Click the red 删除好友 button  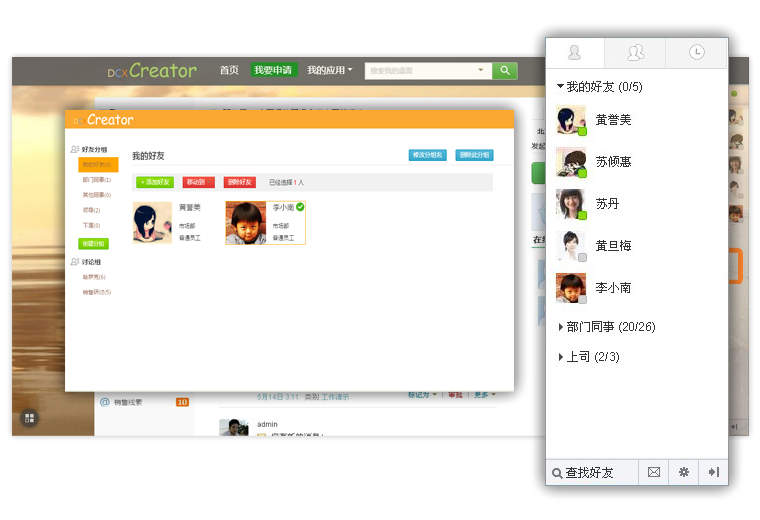click(239, 183)
